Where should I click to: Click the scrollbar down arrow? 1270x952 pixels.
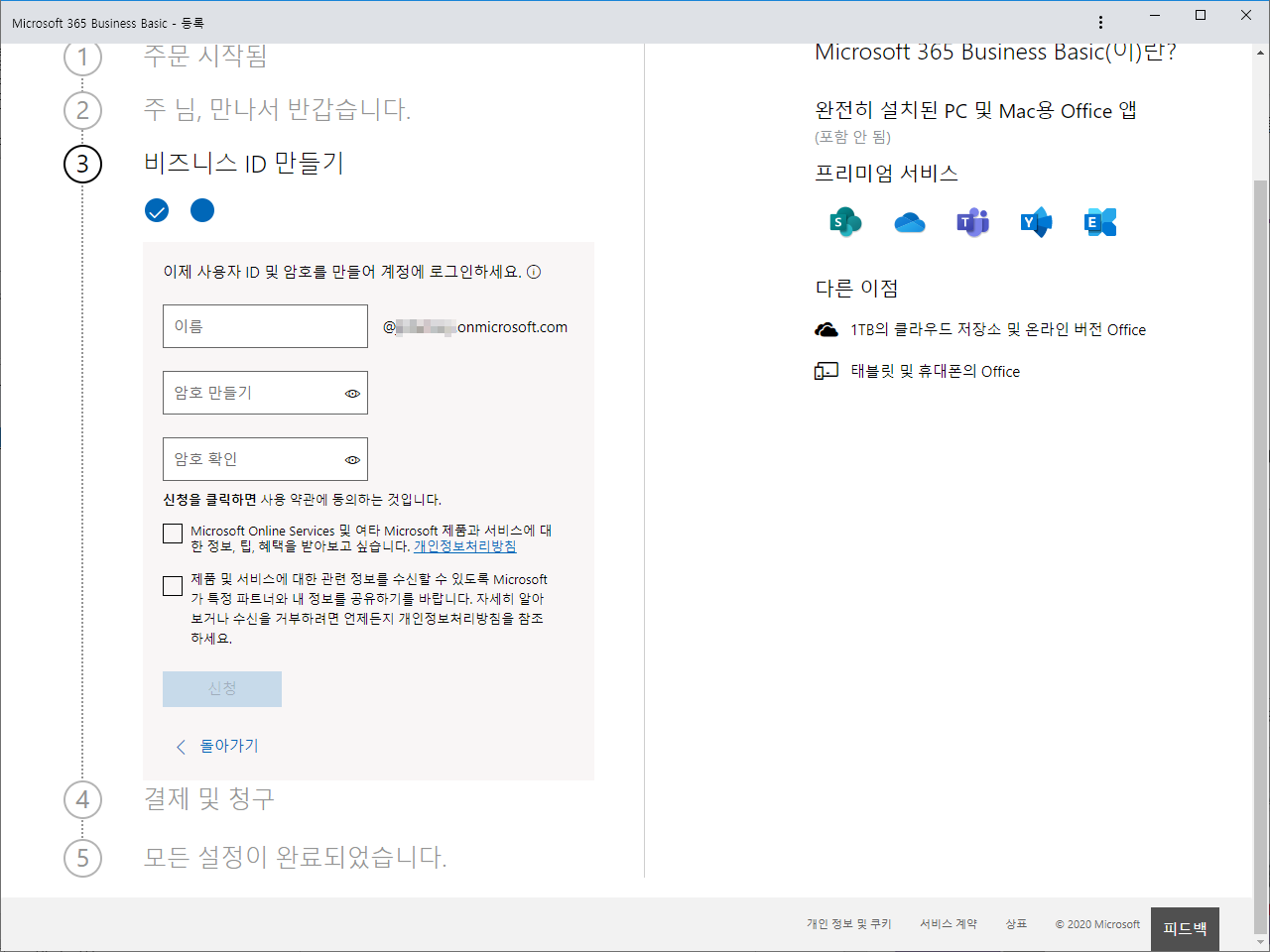coord(1261,943)
